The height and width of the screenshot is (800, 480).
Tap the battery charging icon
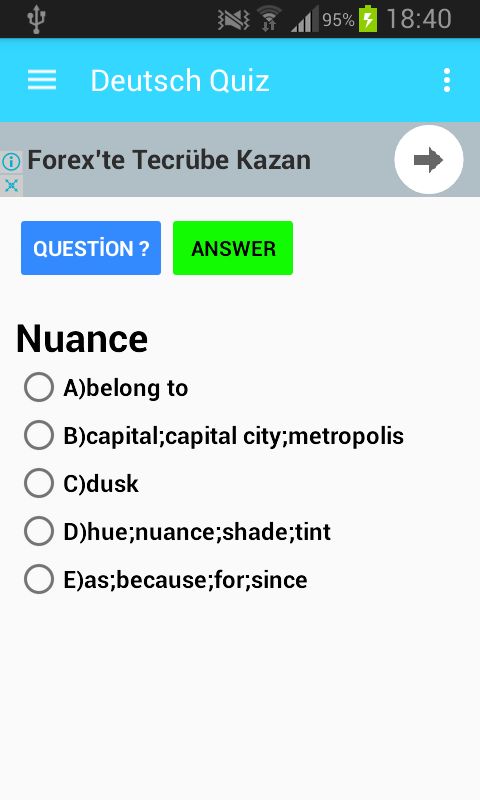(x=368, y=19)
